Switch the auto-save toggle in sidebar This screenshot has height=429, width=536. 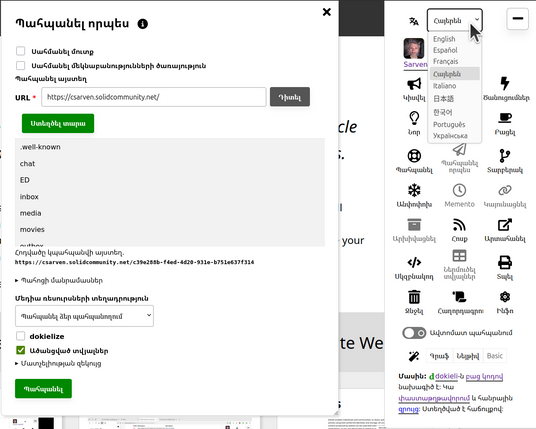[414, 333]
